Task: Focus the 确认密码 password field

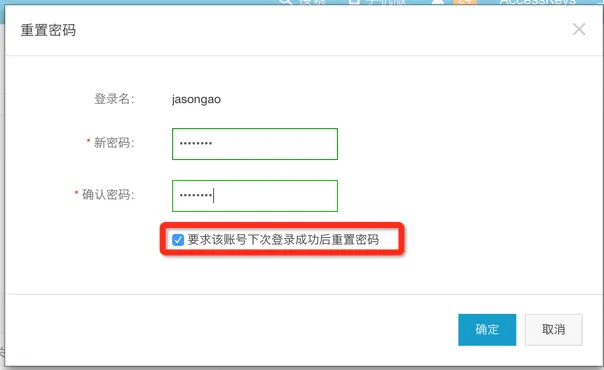Action: 255,196
